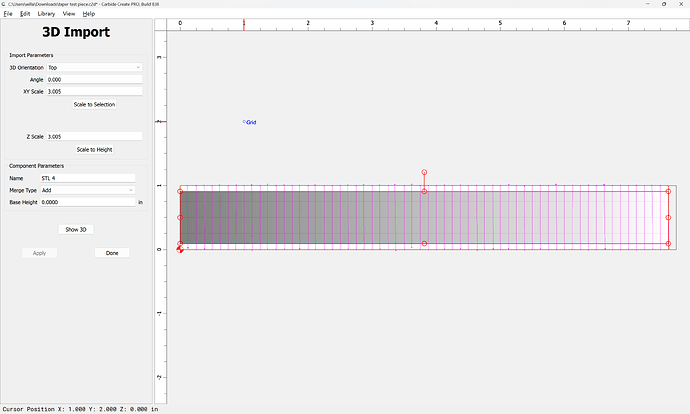Click into the Base Height field
This screenshot has width=690, height=414.
[x=88, y=202]
